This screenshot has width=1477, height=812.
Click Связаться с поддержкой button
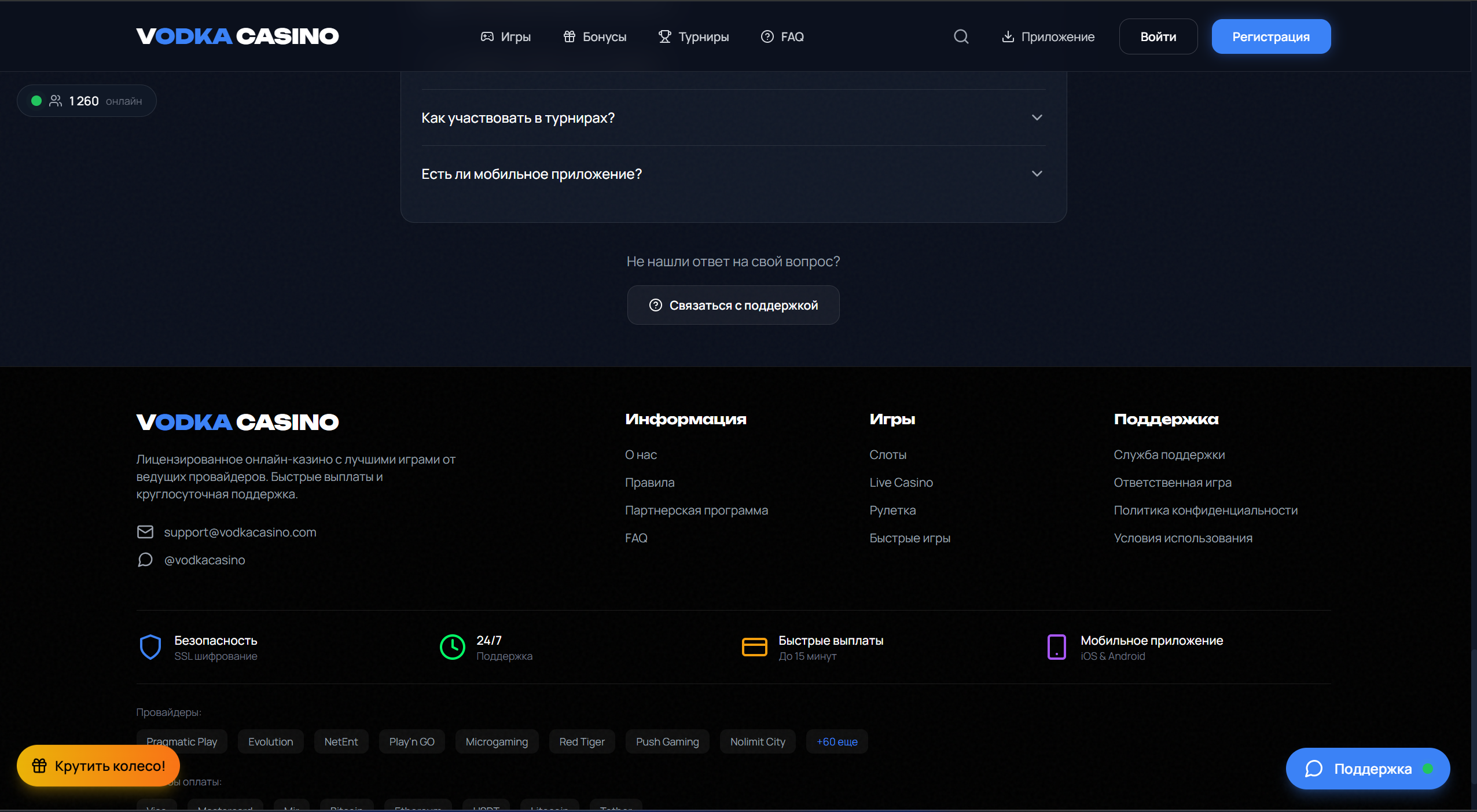point(733,305)
